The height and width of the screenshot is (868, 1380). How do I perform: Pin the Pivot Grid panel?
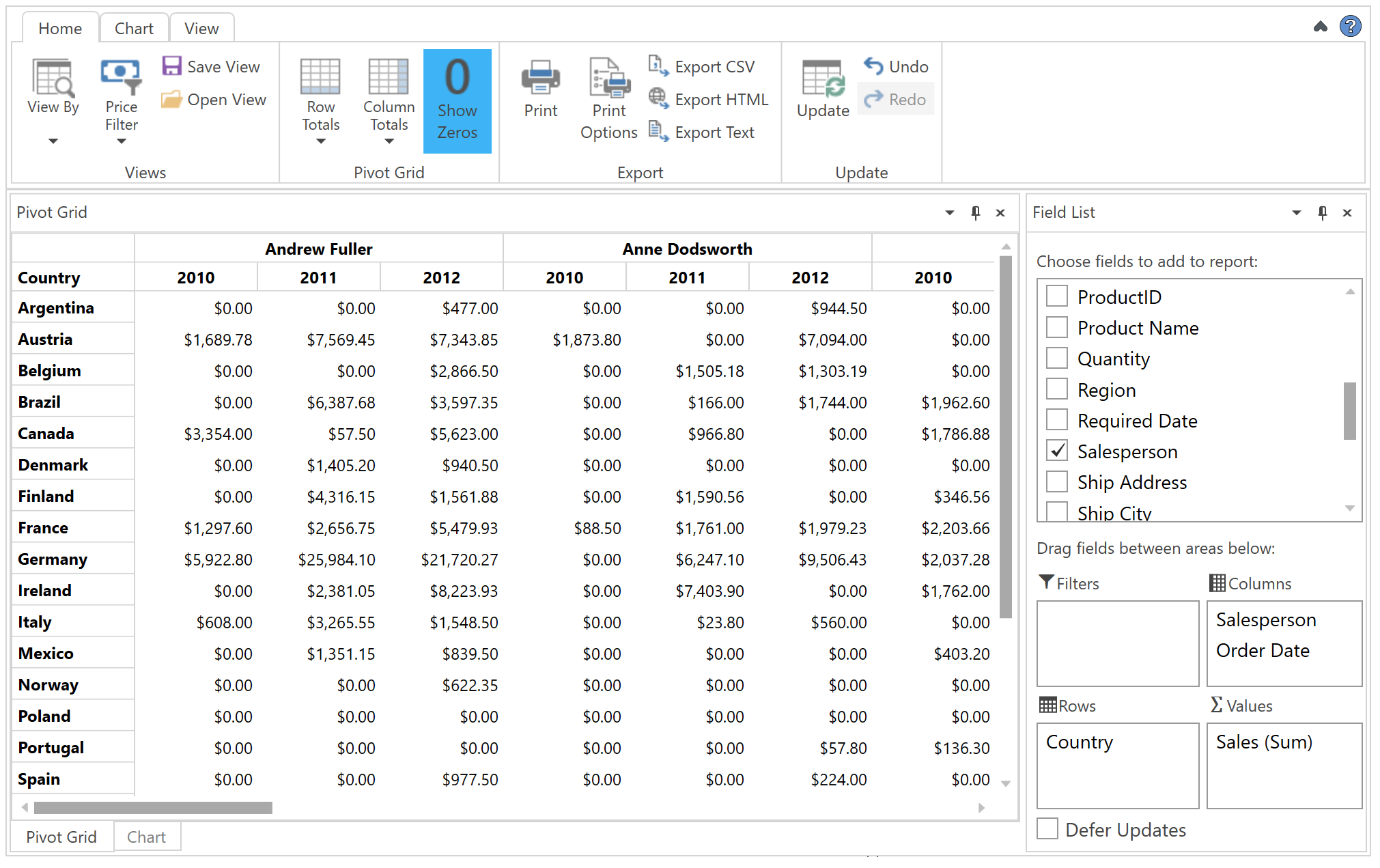coord(976,213)
